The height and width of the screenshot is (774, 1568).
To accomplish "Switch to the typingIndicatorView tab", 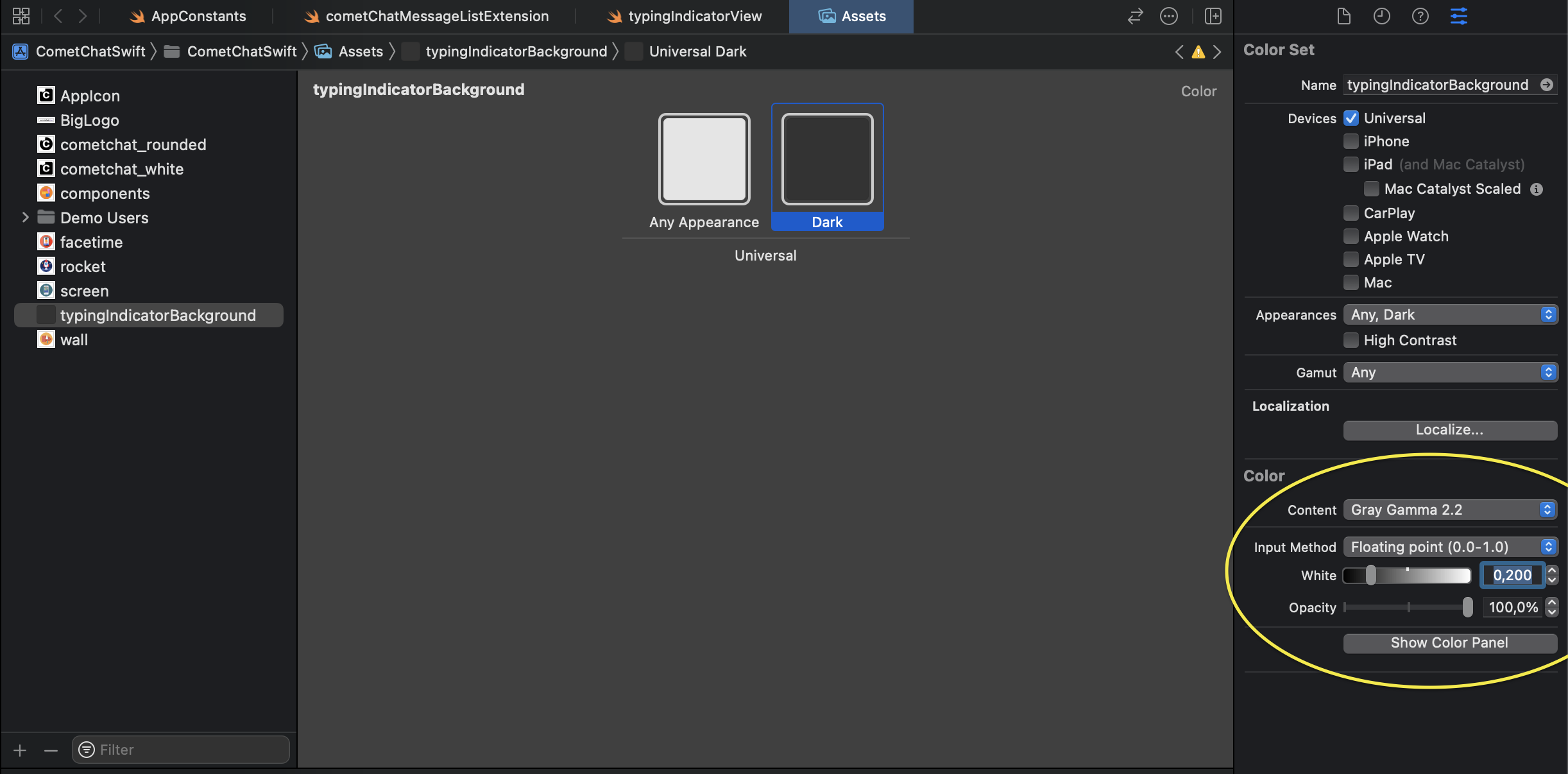I will tap(684, 16).
